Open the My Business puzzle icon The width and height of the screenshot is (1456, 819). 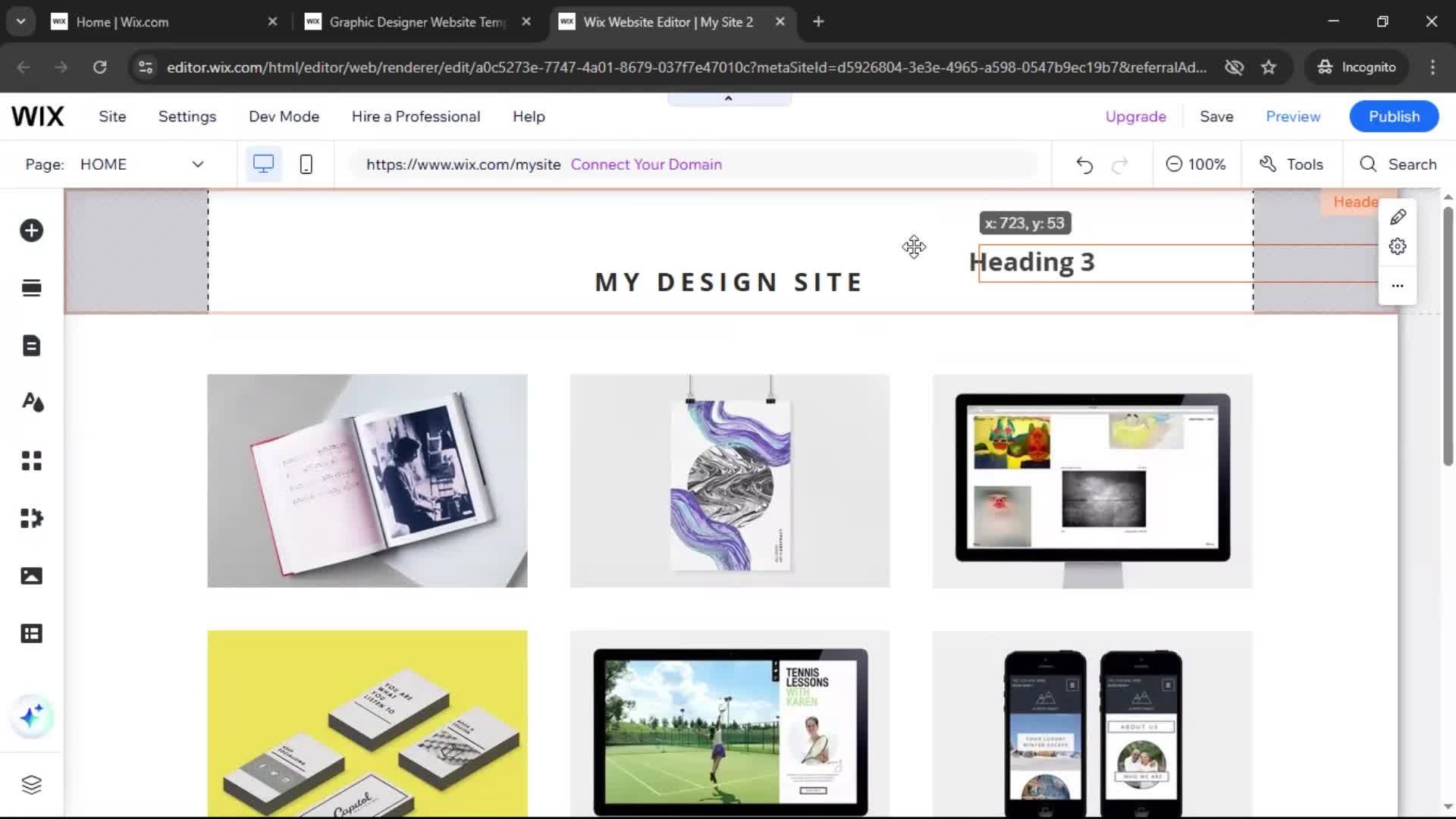pos(31,518)
